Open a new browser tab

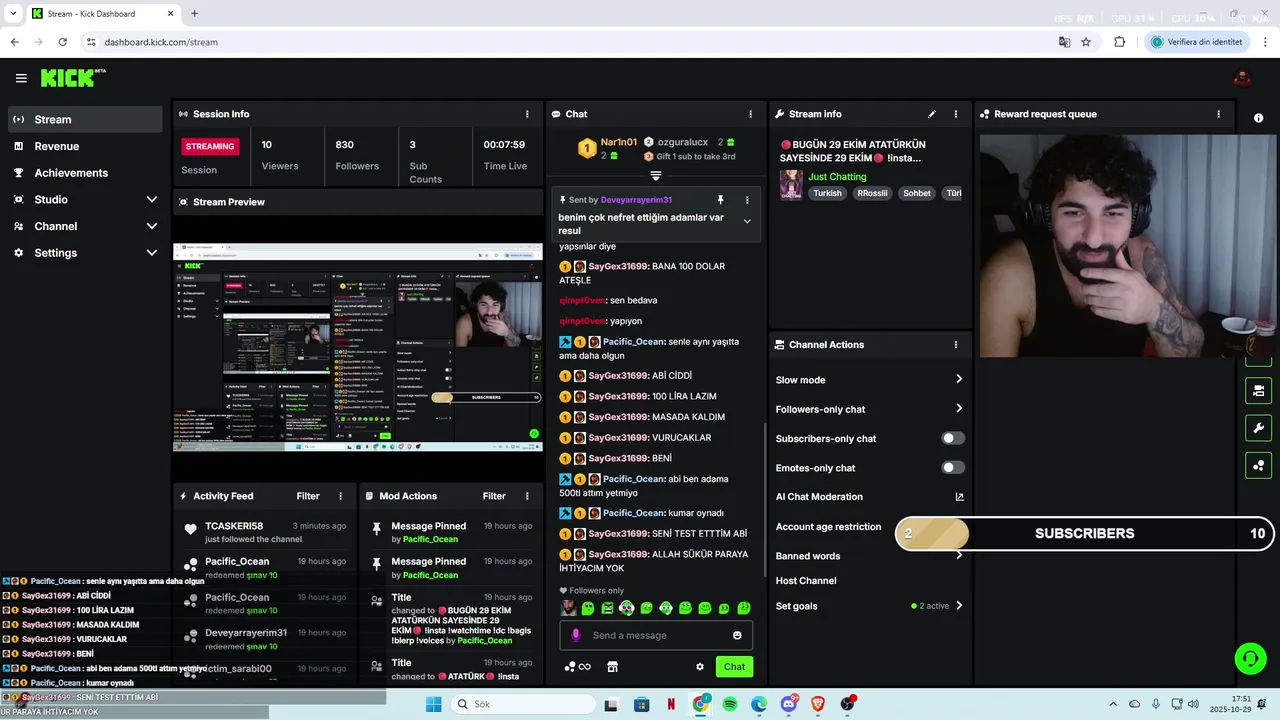point(194,14)
